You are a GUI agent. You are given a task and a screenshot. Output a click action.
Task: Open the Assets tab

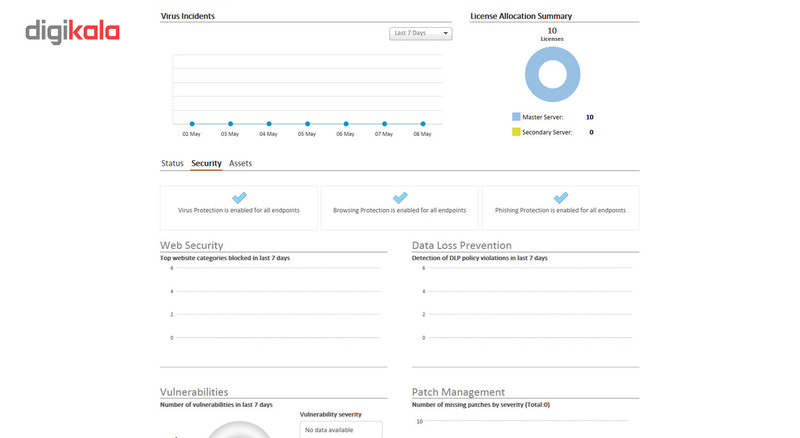coord(240,163)
